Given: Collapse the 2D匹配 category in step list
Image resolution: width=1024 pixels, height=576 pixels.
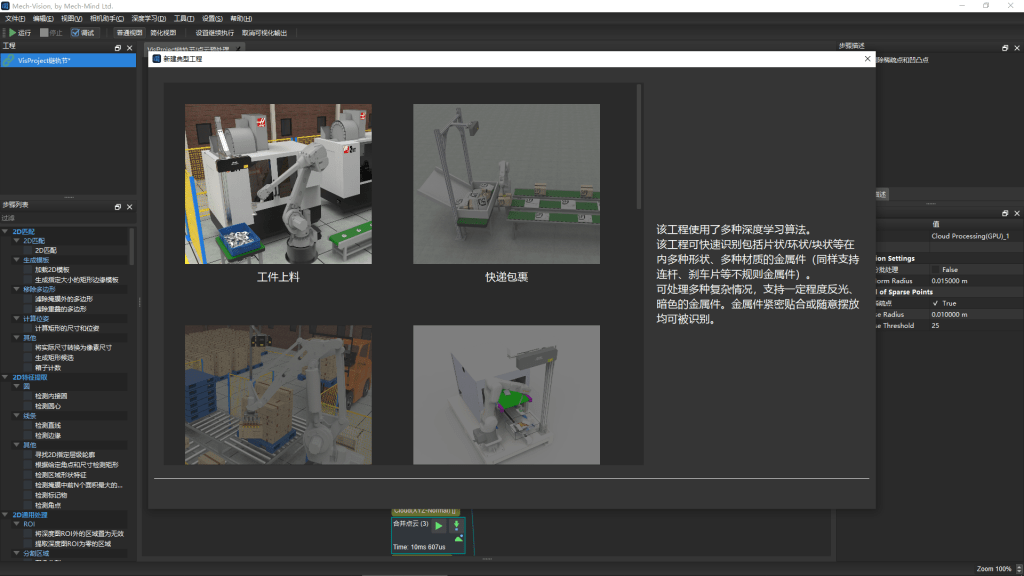Looking at the screenshot, I should (7, 231).
